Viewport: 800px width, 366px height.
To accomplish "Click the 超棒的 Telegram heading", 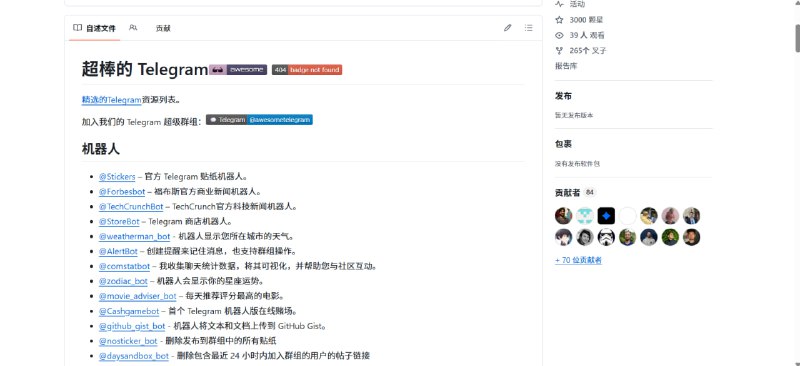I will (x=145, y=69).
